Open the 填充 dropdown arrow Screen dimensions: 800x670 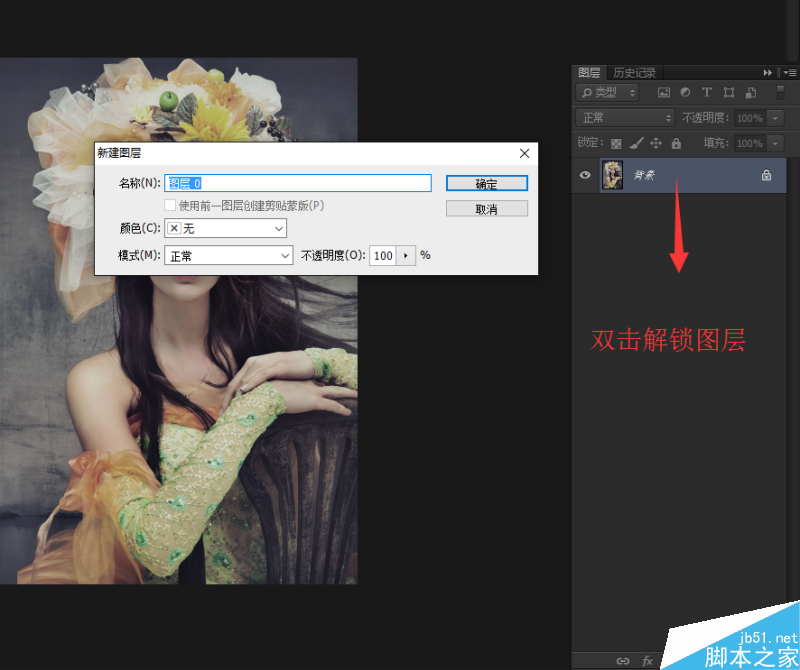[x=776, y=143]
